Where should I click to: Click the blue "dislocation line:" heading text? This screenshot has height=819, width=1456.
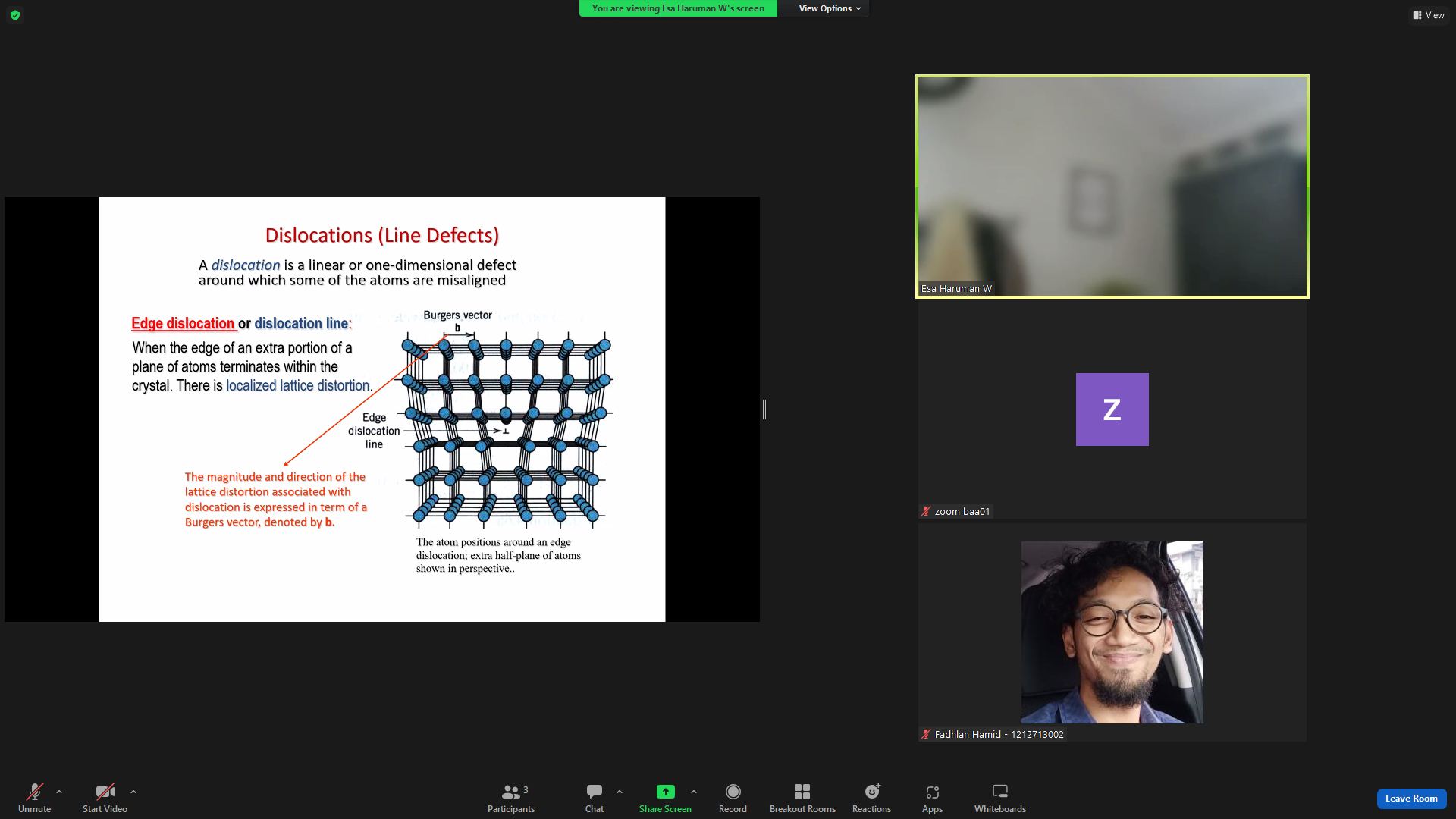pos(303,323)
